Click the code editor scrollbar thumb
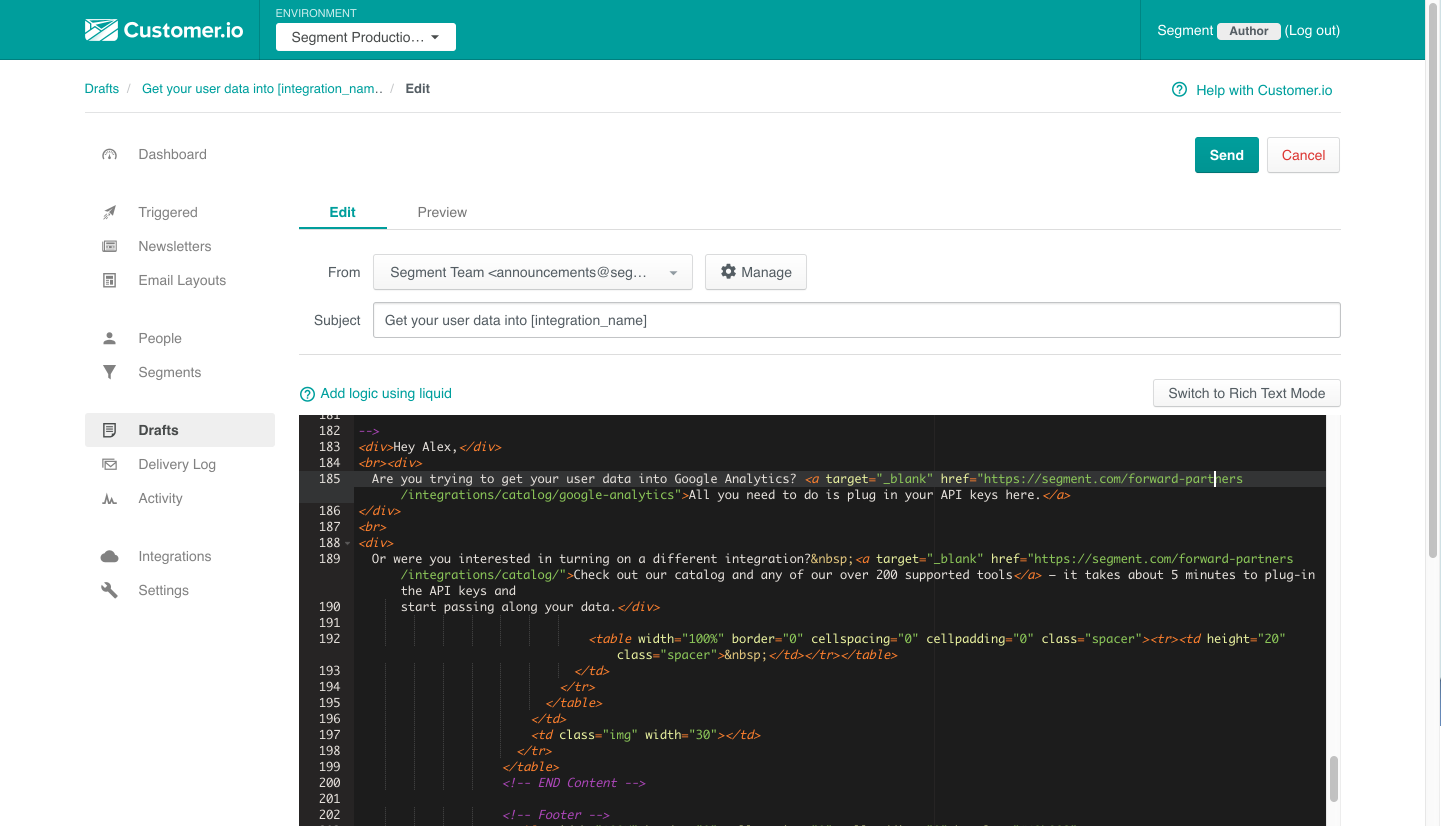The width and height of the screenshot is (1441, 826). click(1333, 779)
